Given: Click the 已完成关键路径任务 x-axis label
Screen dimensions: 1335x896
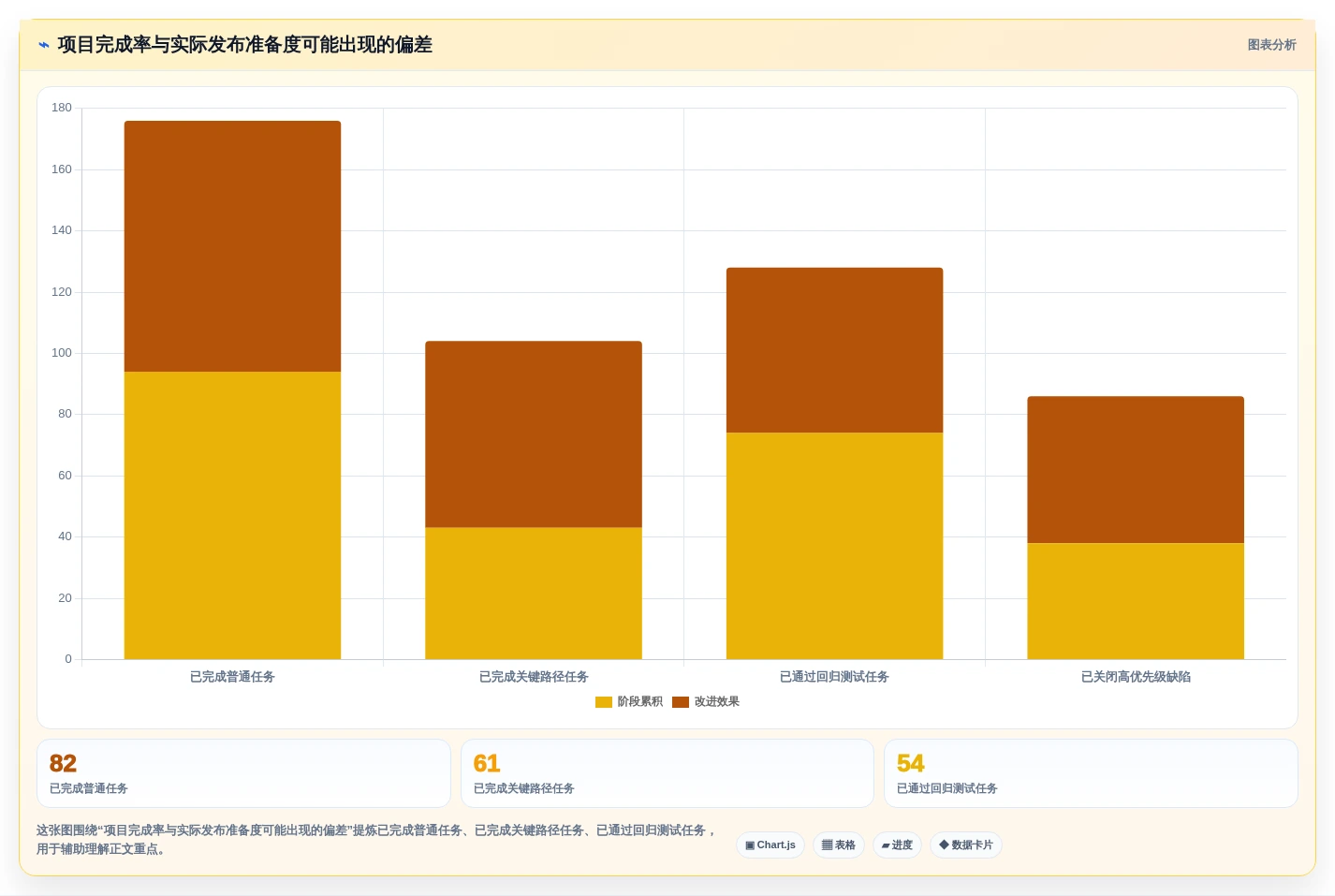Looking at the screenshot, I should tap(534, 677).
